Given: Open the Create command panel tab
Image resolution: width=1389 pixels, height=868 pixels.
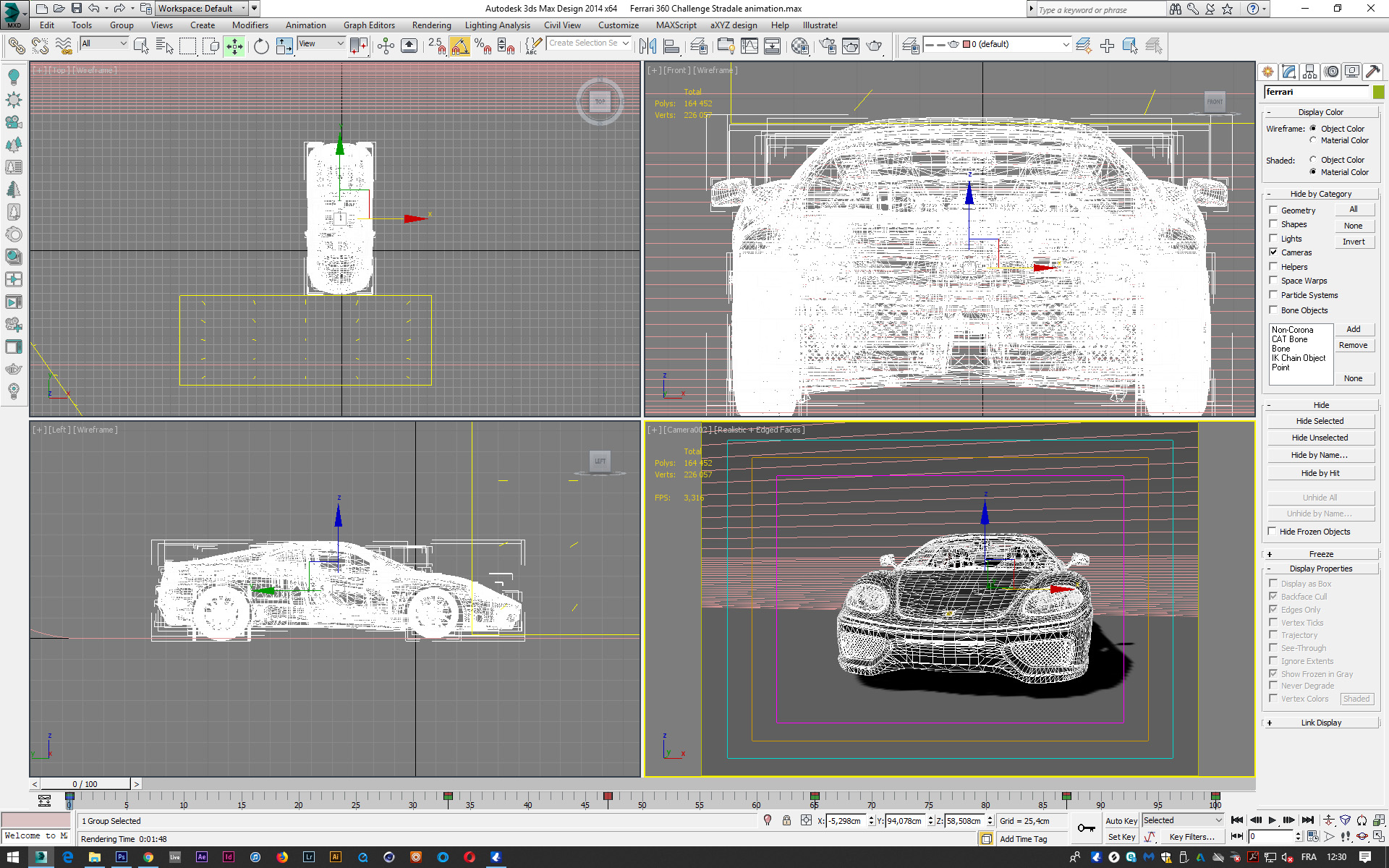Looking at the screenshot, I should (x=1267, y=72).
